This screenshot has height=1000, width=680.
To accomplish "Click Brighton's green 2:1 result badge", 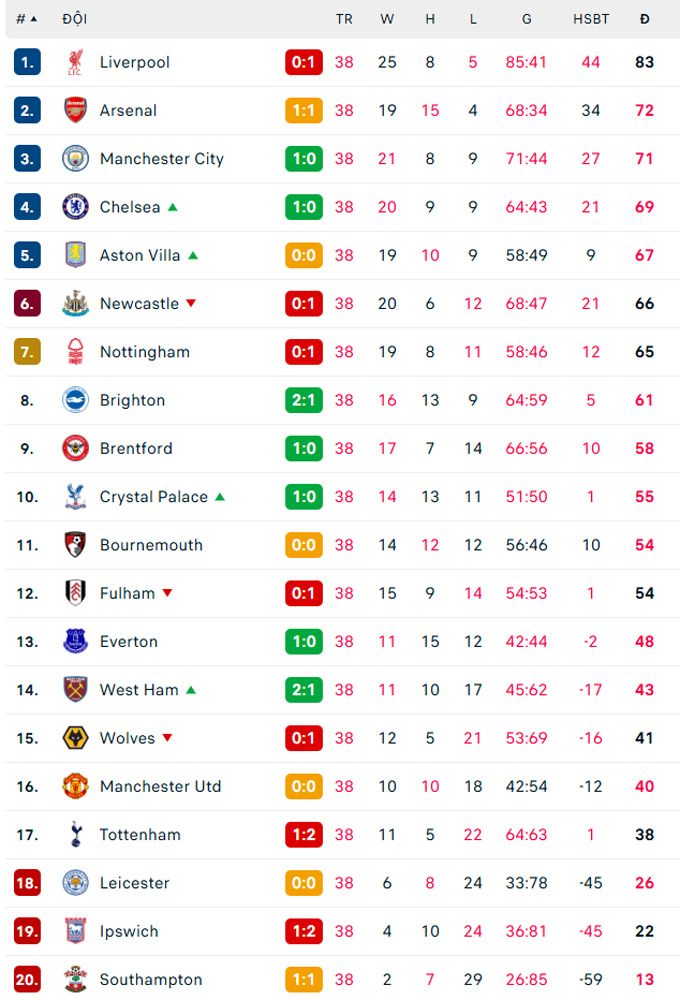I will pos(304,400).
